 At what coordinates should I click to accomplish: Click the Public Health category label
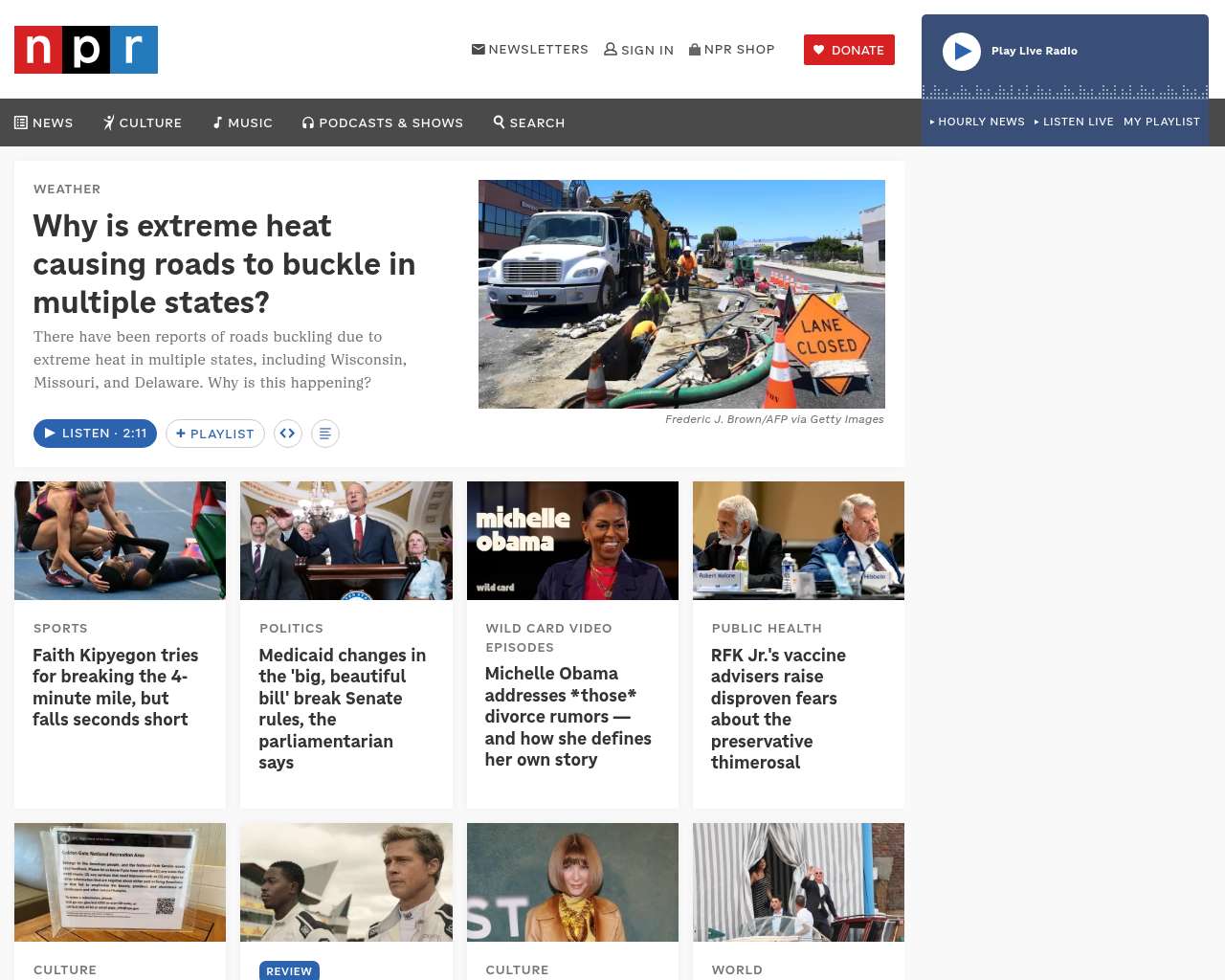click(x=767, y=629)
